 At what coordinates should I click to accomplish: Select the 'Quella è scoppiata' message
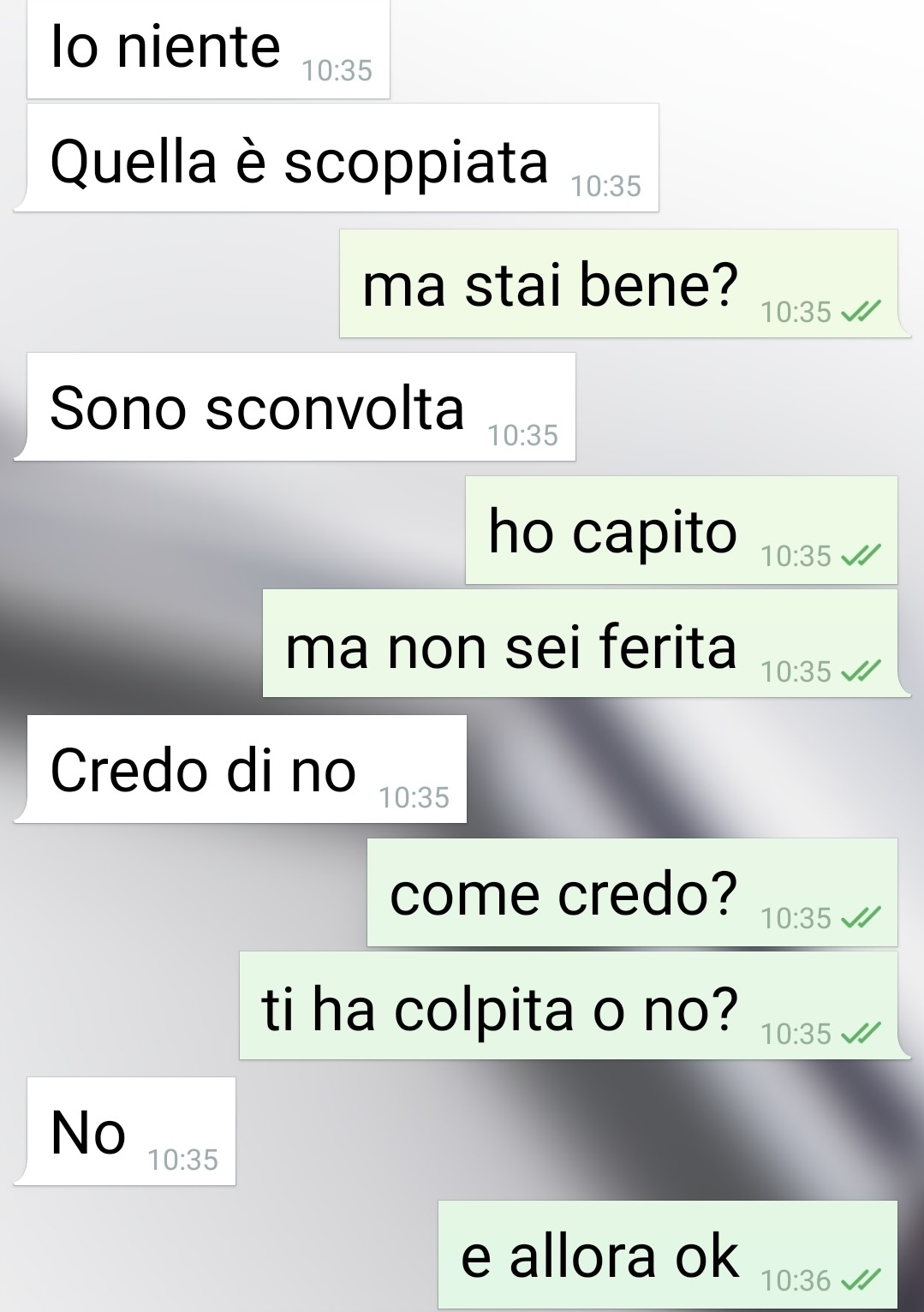point(337,158)
